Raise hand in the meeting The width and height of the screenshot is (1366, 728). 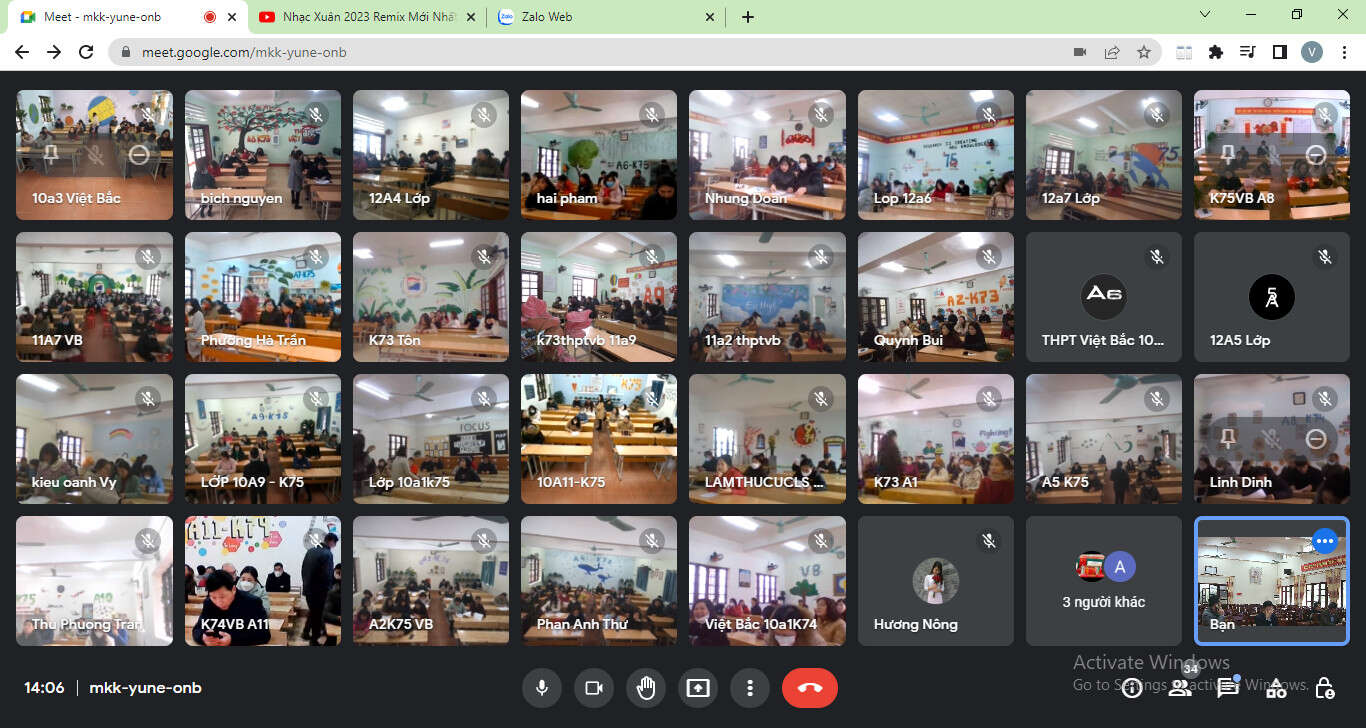tap(645, 688)
